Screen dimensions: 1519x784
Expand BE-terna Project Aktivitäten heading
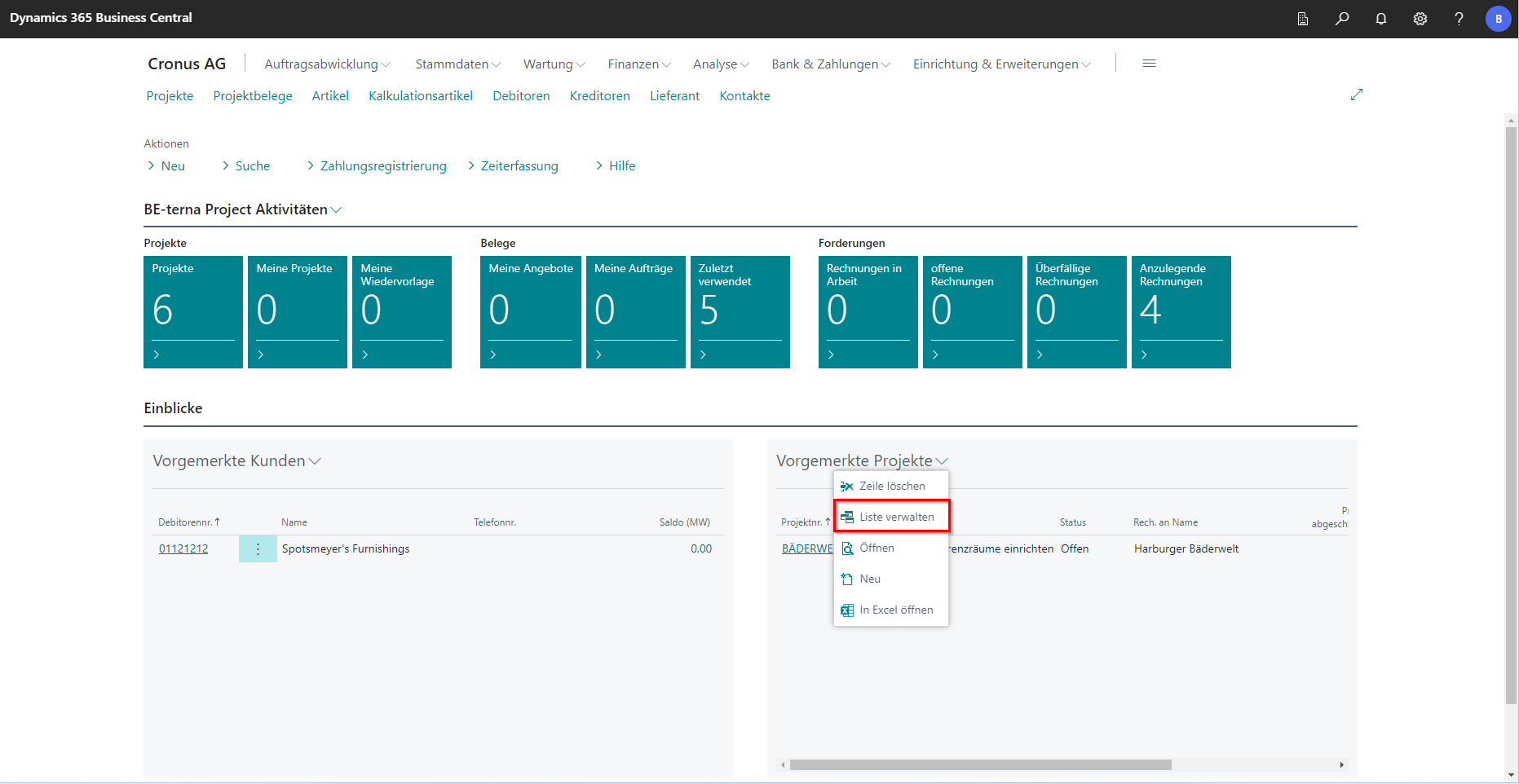[x=242, y=209]
